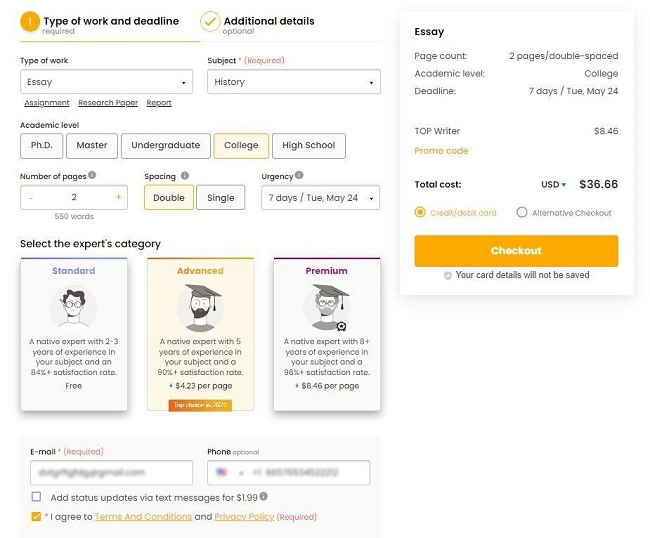The image size is (650, 538).
Task: Click the E-mail input field
Action: point(112,473)
